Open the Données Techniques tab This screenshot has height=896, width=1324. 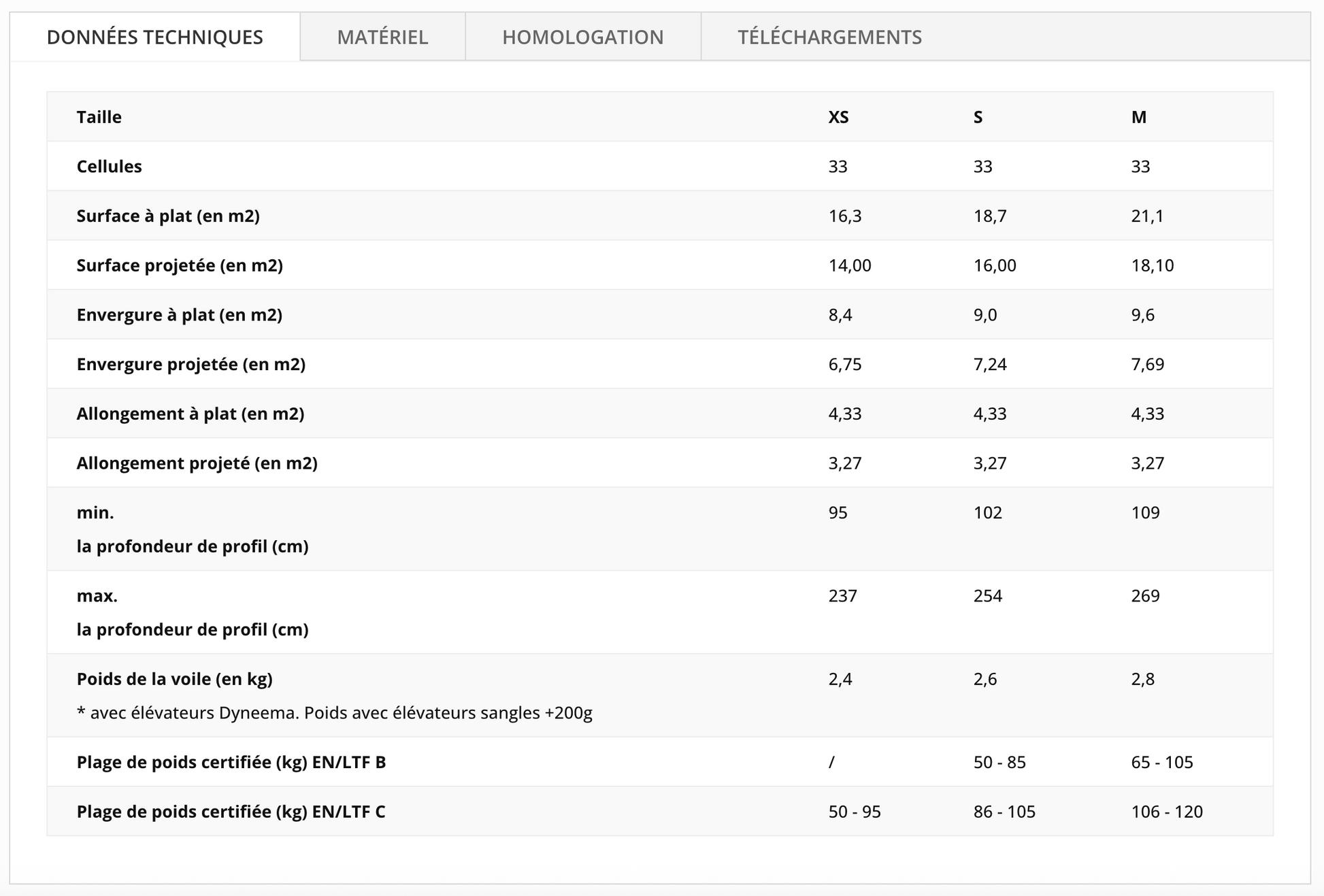(x=154, y=37)
